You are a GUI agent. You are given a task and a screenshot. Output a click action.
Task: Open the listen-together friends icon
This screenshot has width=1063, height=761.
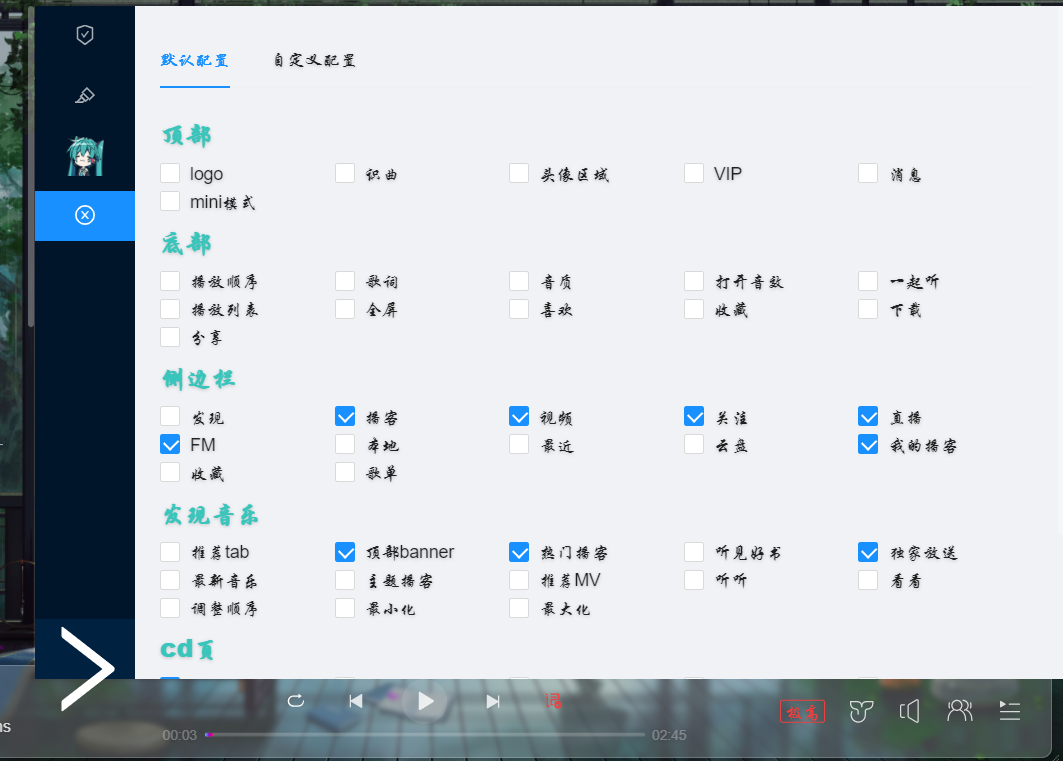point(959,711)
